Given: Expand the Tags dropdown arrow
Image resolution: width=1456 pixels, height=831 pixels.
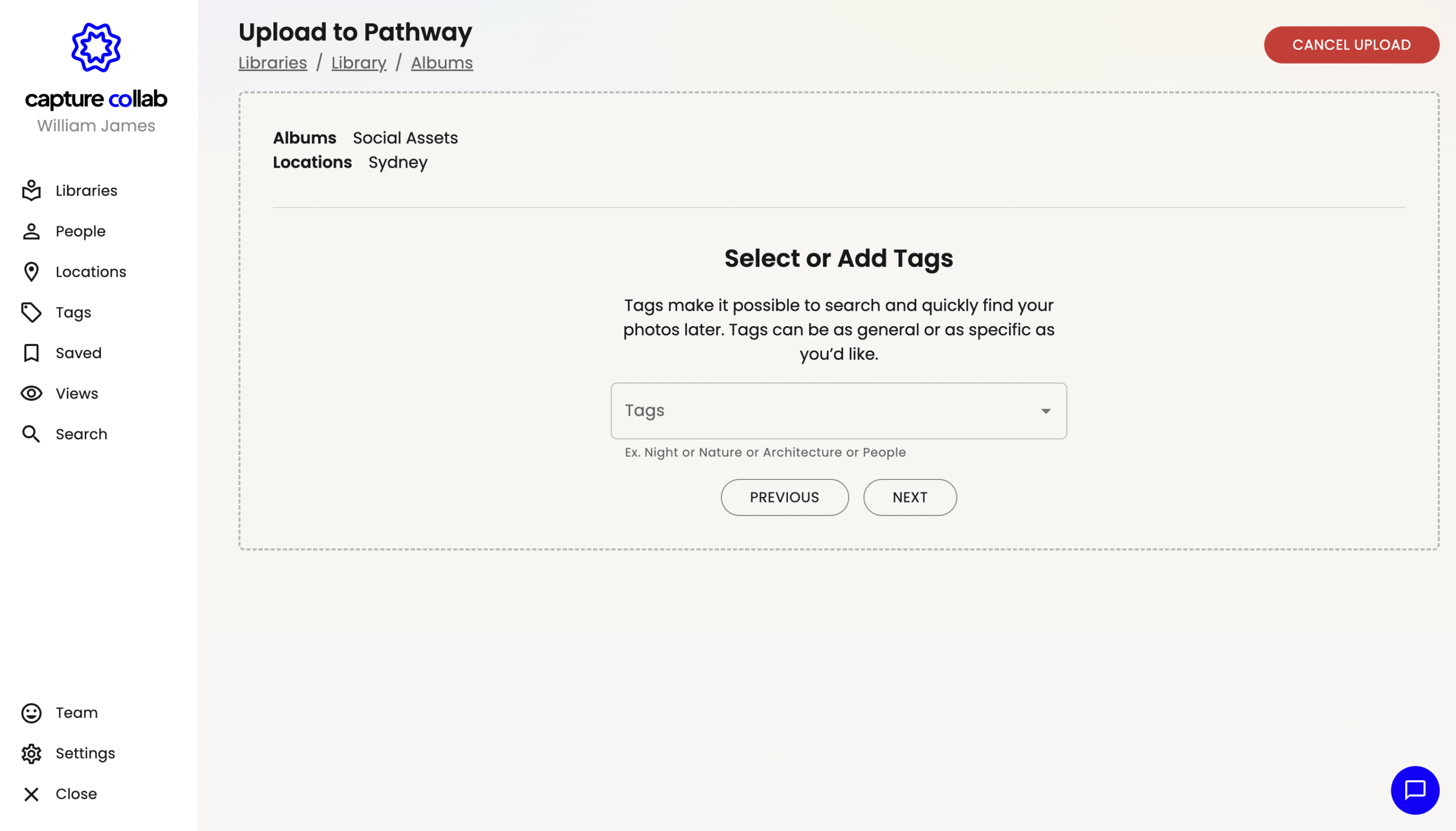Looking at the screenshot, I should [1045, 411].
